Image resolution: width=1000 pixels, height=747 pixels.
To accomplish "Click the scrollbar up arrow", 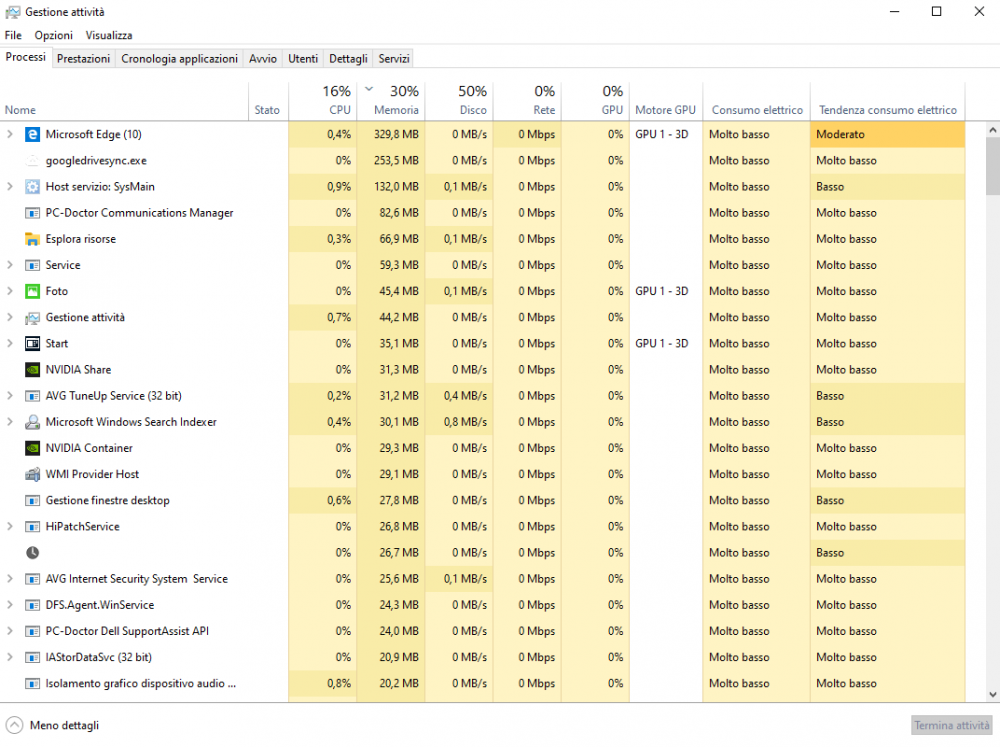I will tap(992, 129).
